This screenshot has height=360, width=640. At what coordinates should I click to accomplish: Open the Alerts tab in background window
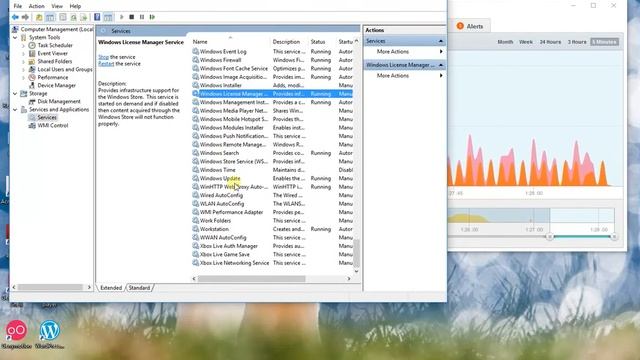pyautogui.click(x=470, y=26)
